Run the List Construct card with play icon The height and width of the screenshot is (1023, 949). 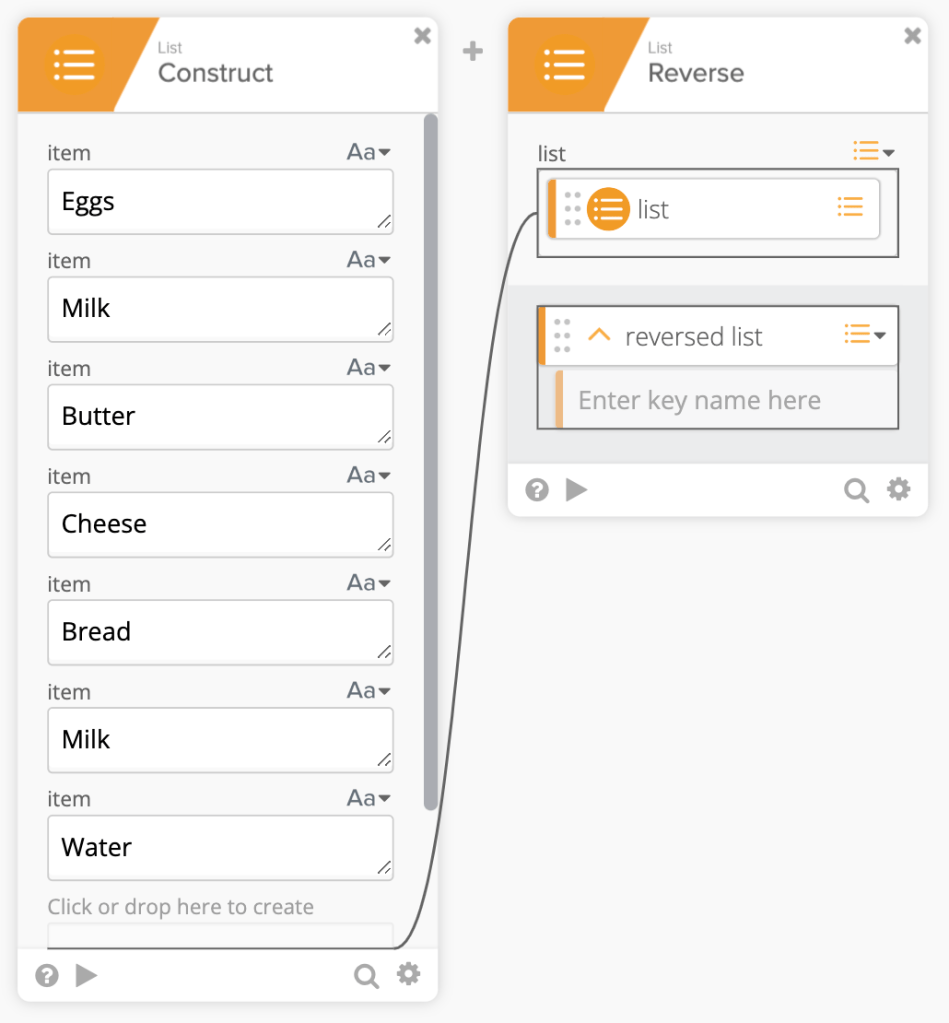point(87,975)
